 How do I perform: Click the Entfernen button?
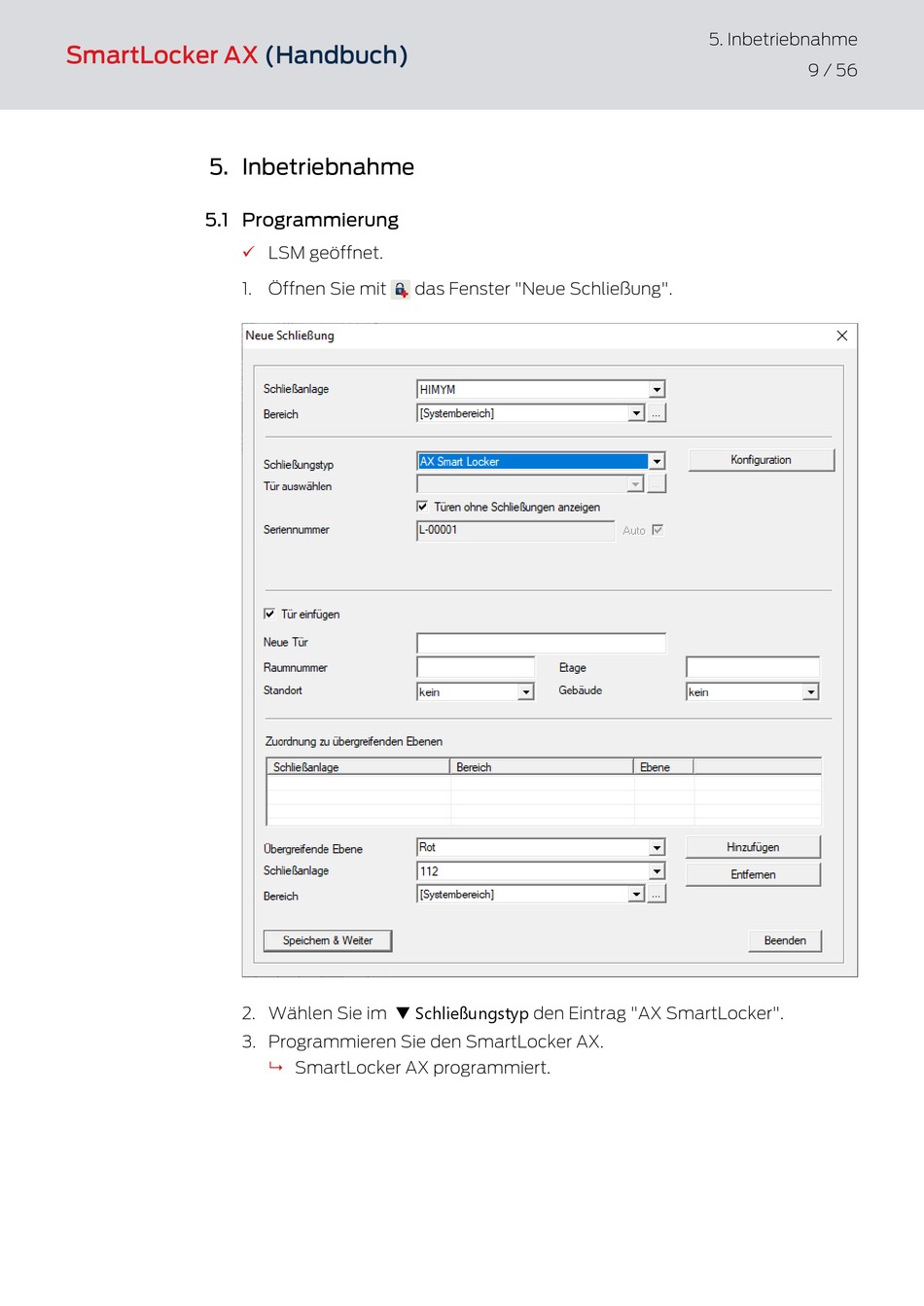point(753,874)
